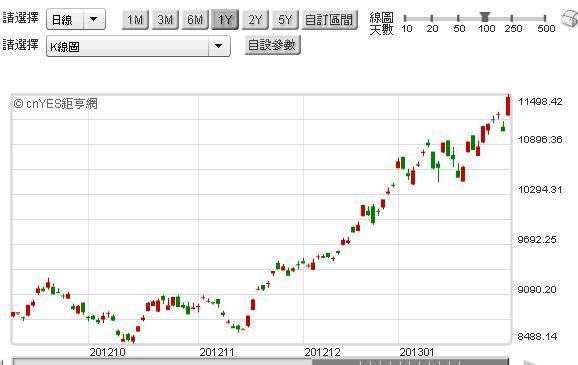This screenshot has width=578, height=365.
Task: Select the 1Y time range
Action: [225, 19]
